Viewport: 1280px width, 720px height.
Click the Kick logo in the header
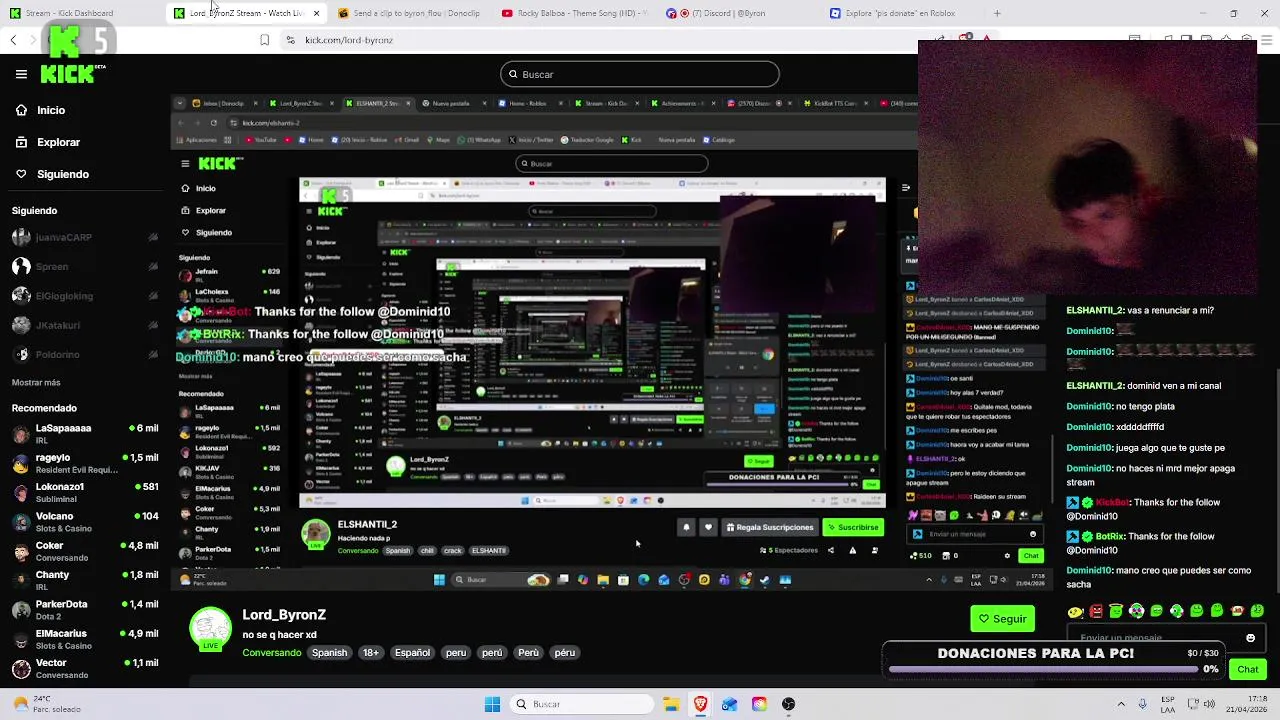pyautogui.click(x=69, y=73)
